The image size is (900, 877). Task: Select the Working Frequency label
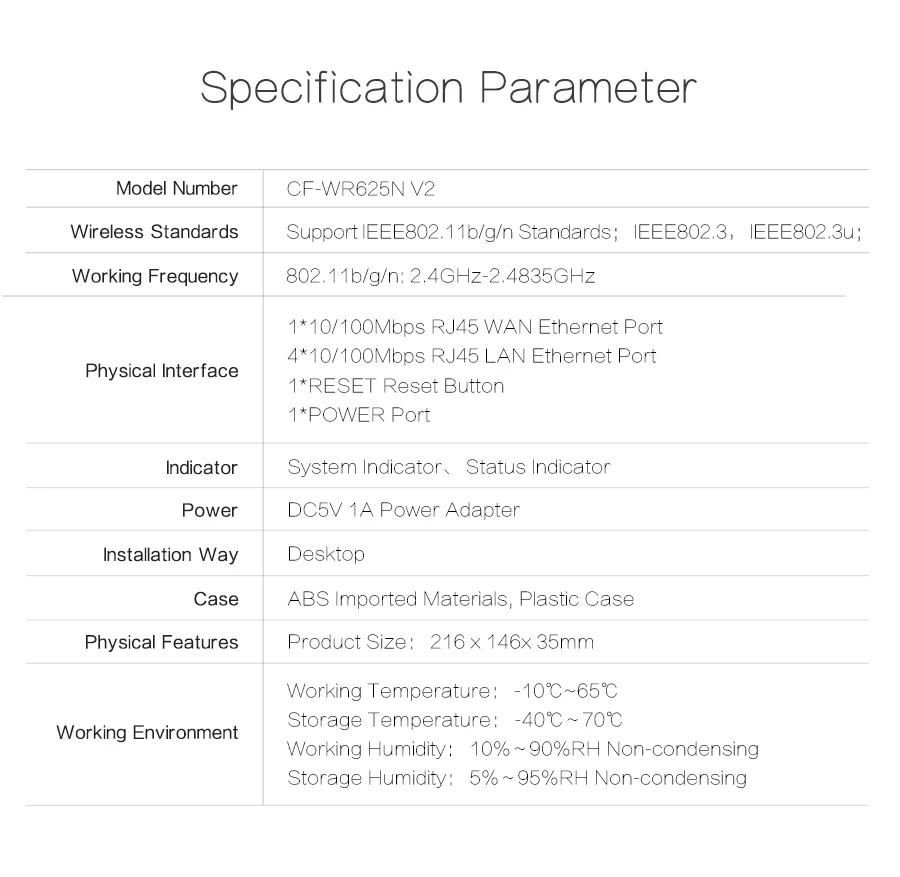155,276
